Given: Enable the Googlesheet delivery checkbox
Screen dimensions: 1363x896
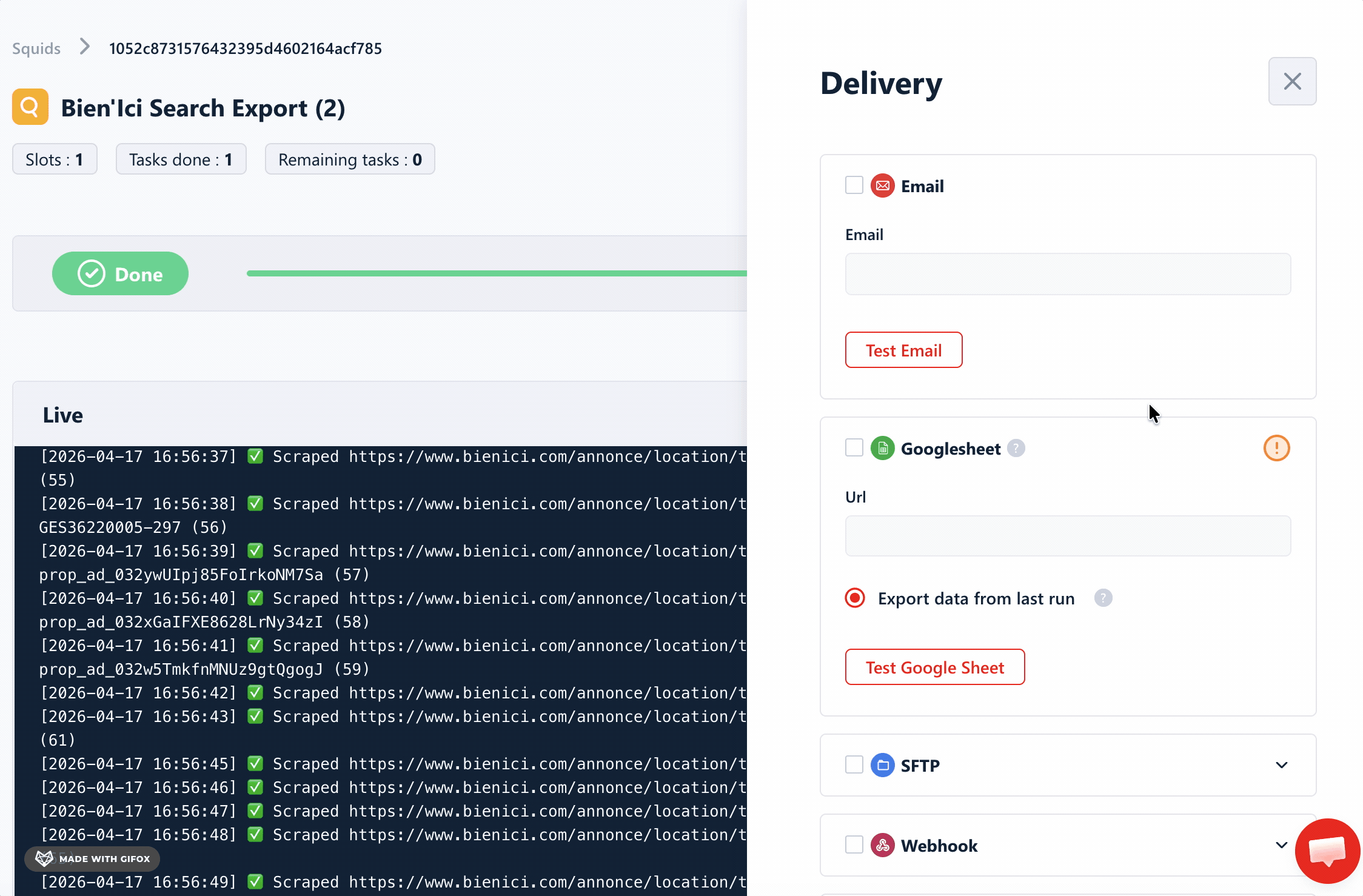Looking at the screenshot, I should coord(854,447).
